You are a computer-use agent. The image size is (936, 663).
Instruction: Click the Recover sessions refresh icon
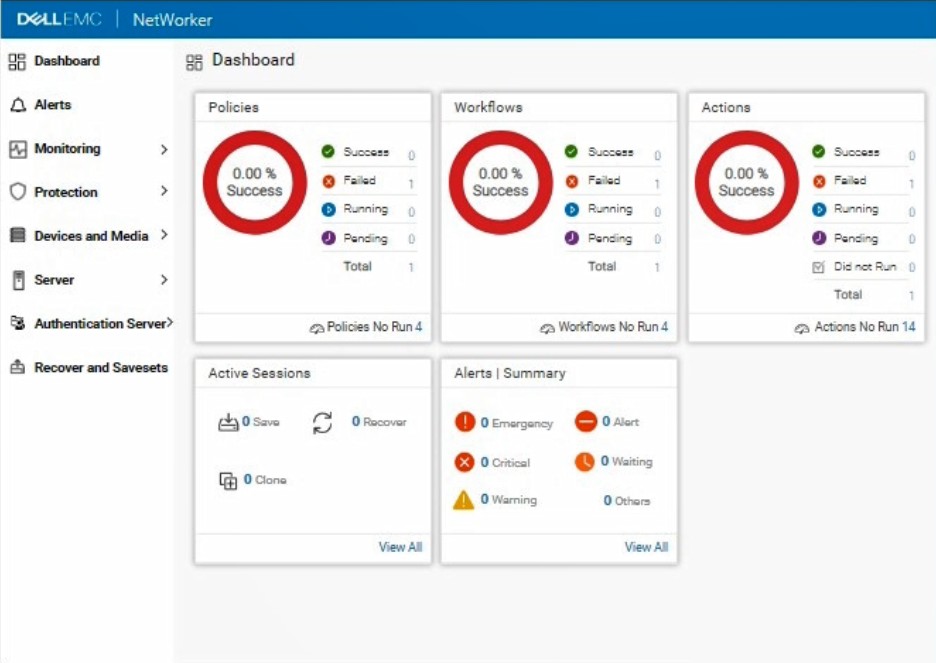[x=322, y=423]
